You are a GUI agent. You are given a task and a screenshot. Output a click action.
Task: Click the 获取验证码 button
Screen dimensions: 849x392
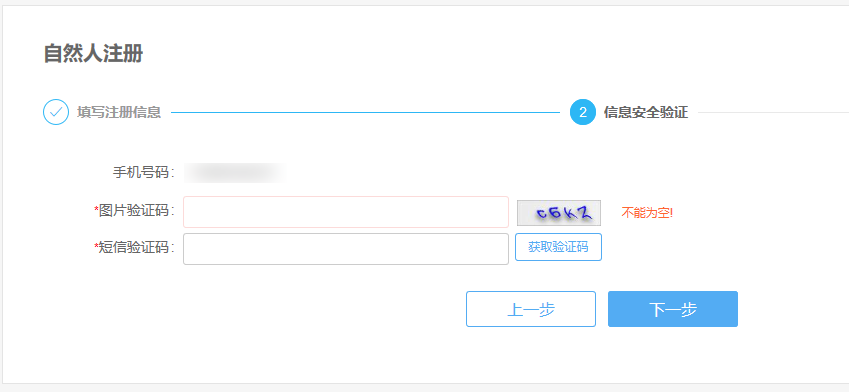[558, 247]
